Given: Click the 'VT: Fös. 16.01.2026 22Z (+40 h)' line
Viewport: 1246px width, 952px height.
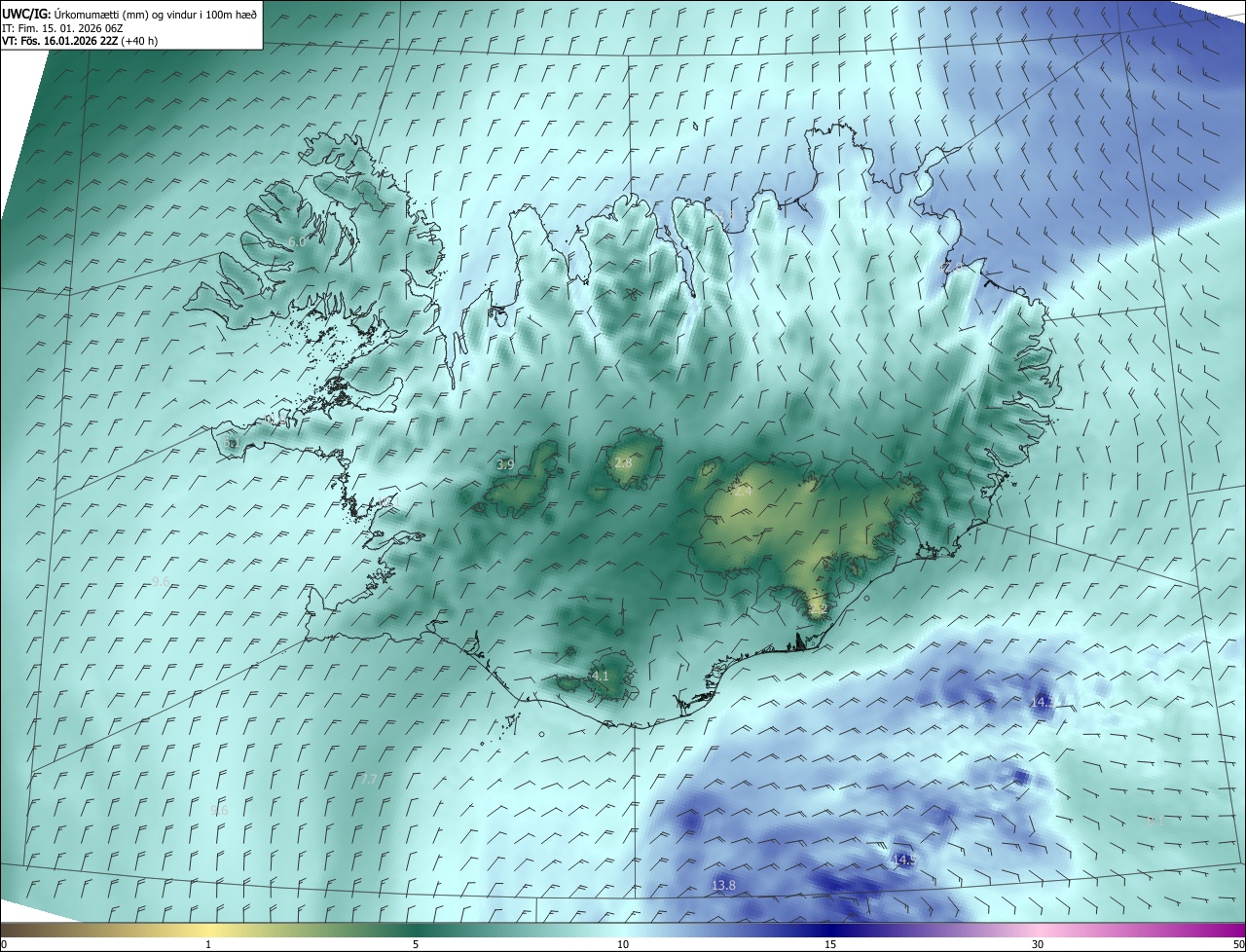Looking at the screenshot, I should pyautogui.click(x=80, y=41).
